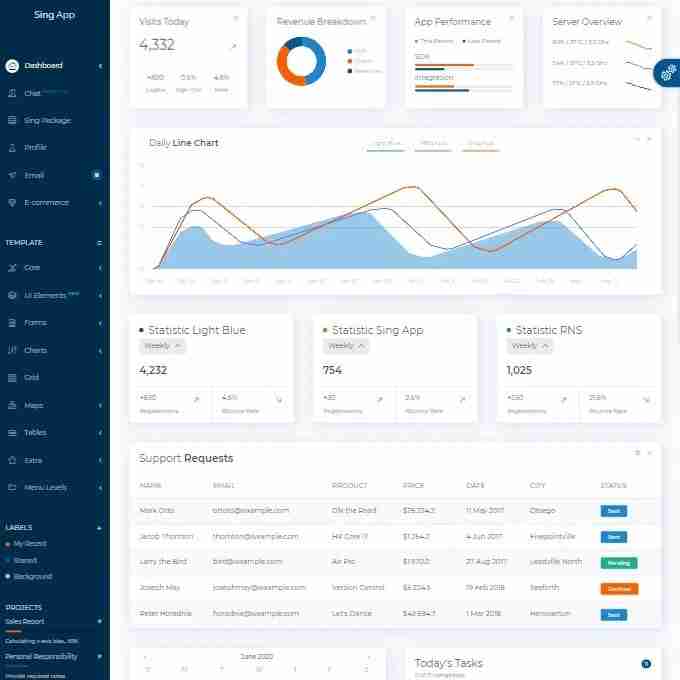
Task: Expand the UI Elements submenu chevron
Action: point(100,296)
